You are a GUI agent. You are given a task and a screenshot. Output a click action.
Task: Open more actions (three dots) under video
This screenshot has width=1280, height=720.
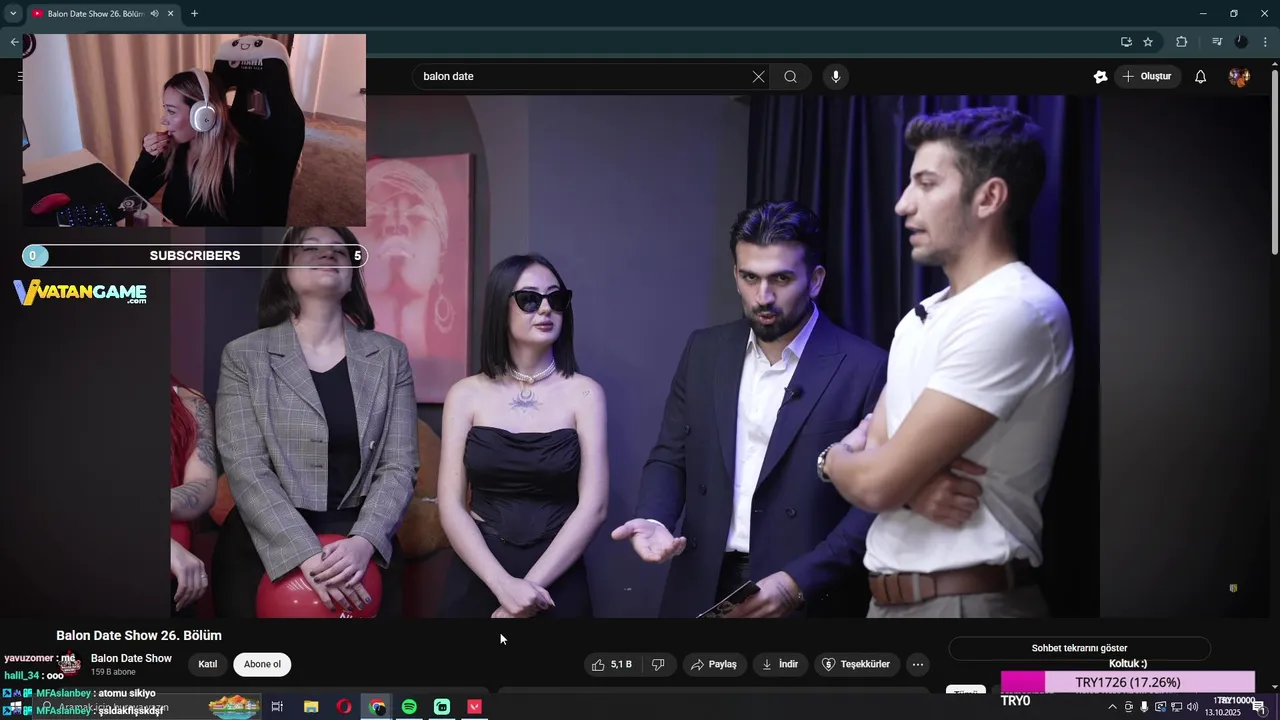(x=917, y=664)
